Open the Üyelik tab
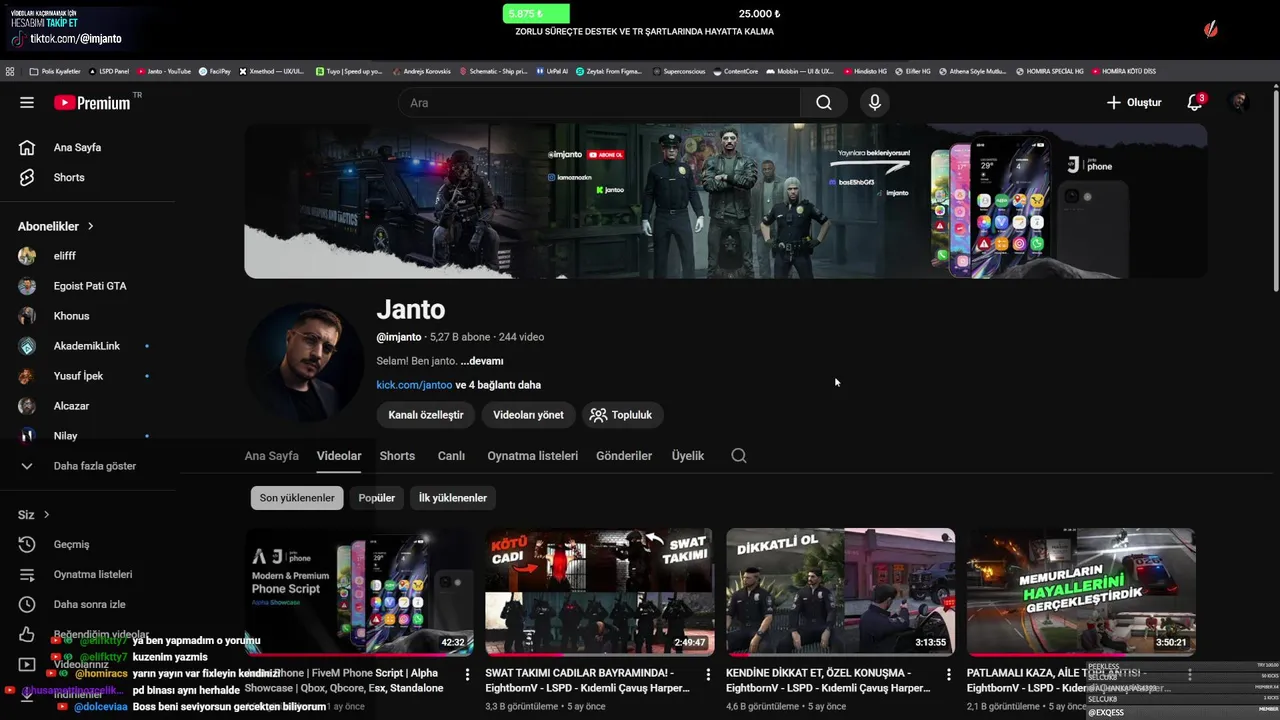Screen dimensions: 1280x720 688,456
